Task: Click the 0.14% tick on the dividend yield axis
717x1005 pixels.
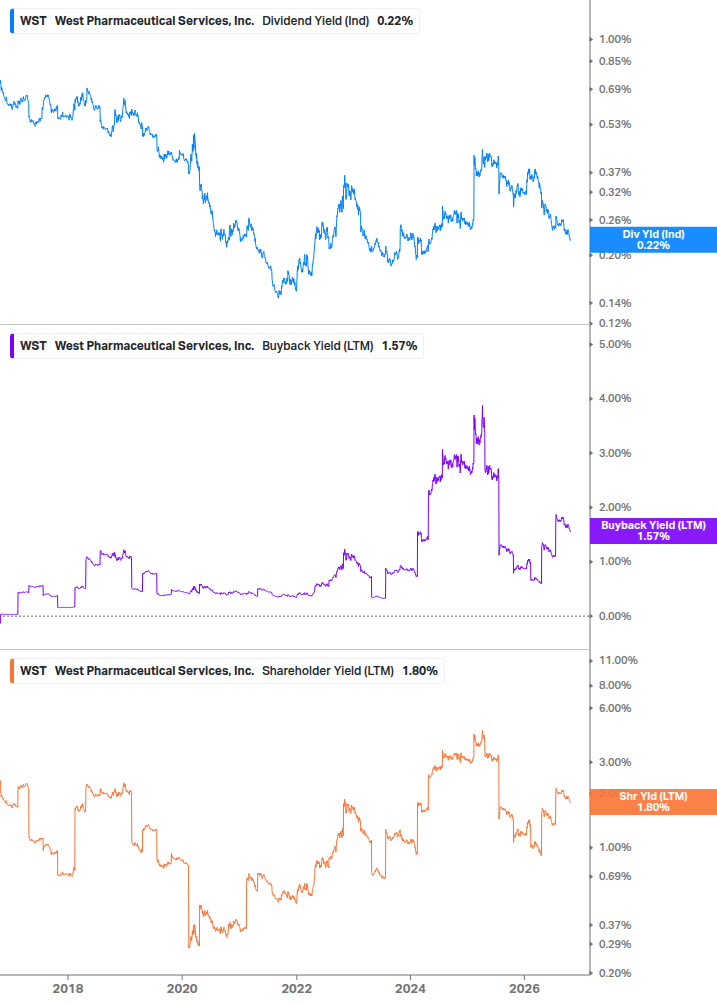Action: 615,303
